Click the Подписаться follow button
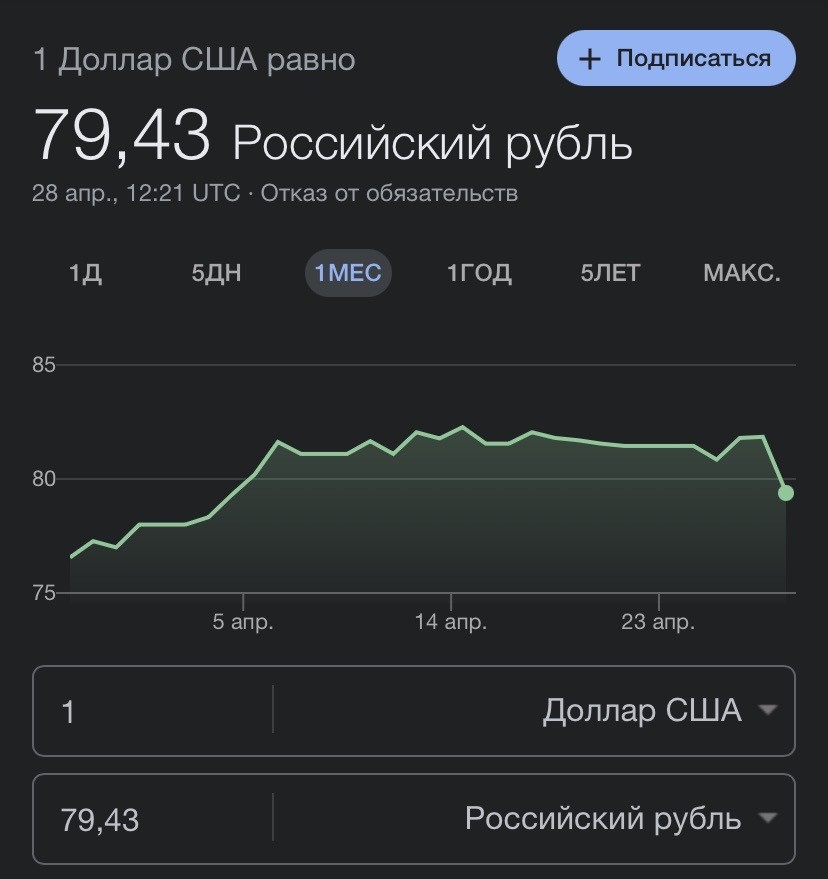828x879 pixels. [676, 58]
